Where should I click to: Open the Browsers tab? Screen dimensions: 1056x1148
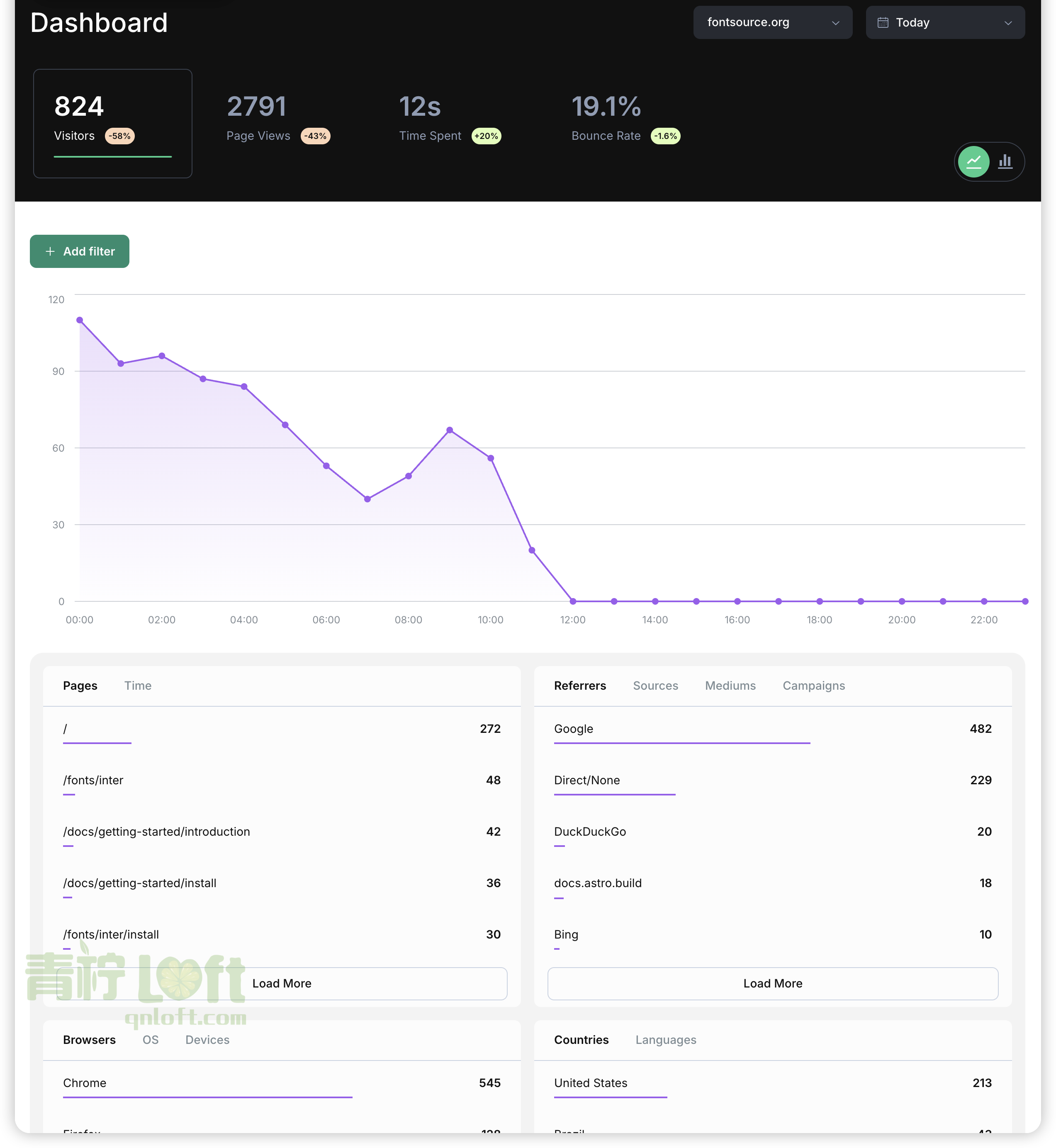pos(89,1040)
